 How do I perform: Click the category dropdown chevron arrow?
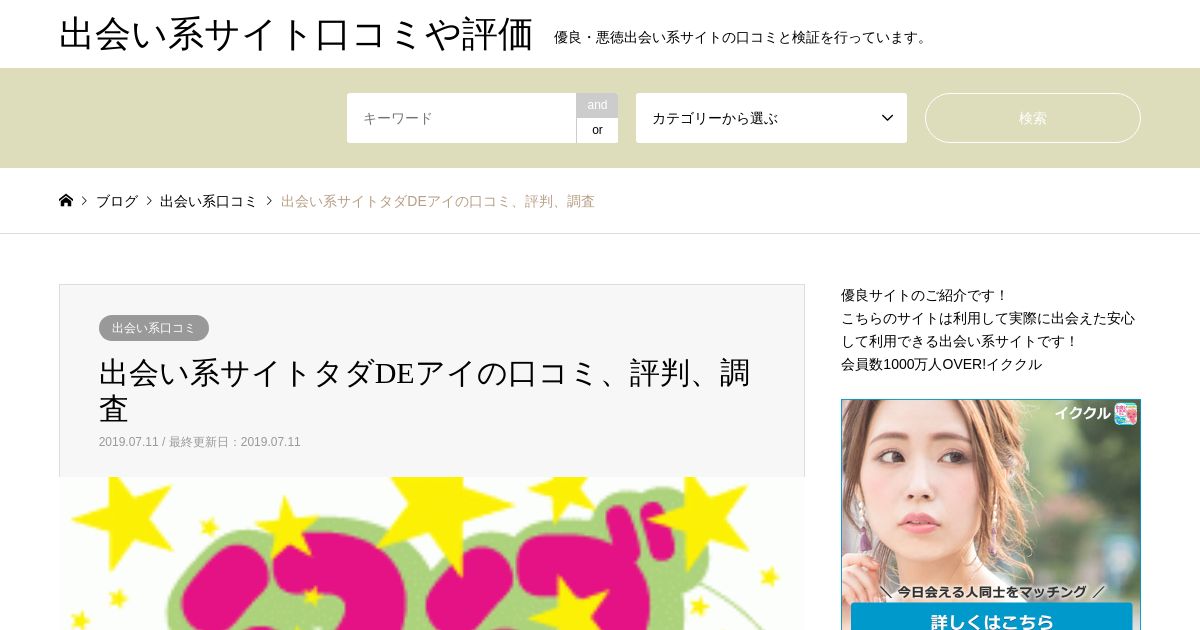pos(887,118)
